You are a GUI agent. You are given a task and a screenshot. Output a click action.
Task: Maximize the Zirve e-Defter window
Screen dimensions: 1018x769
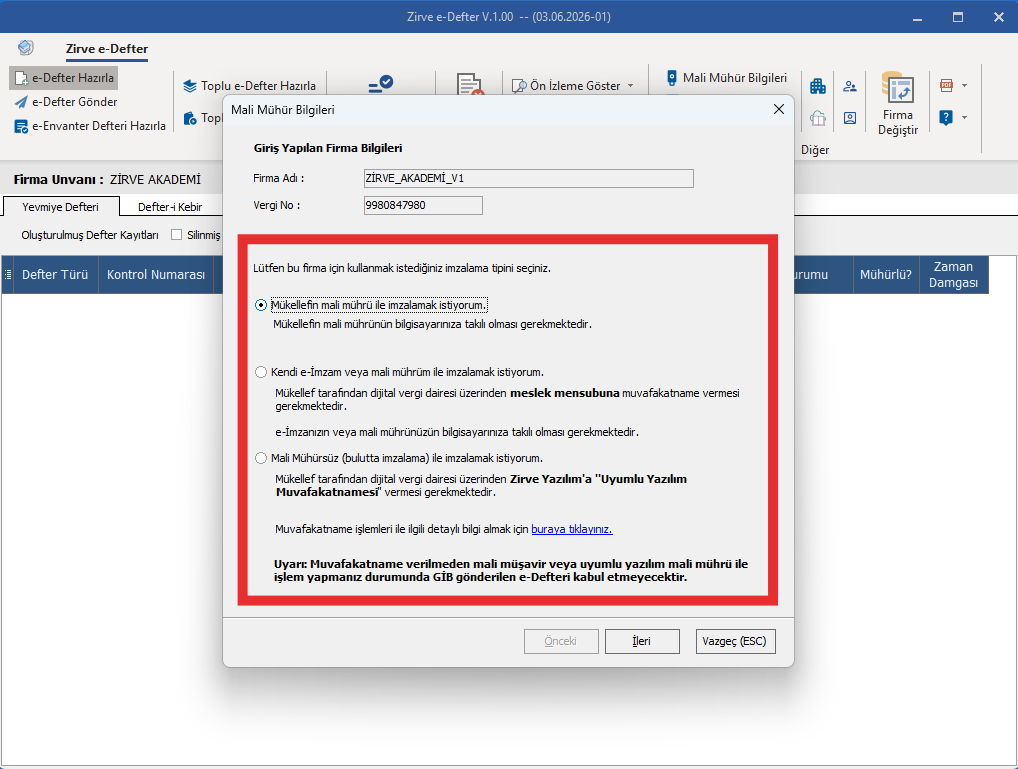click(x=958, y=18)
